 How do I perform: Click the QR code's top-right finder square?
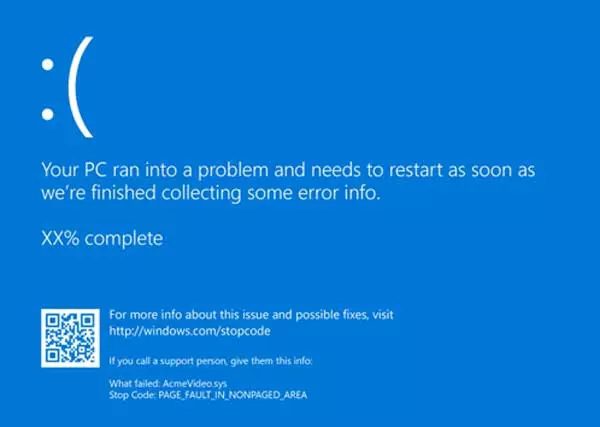pyautogui.click(x=88, y=320)
